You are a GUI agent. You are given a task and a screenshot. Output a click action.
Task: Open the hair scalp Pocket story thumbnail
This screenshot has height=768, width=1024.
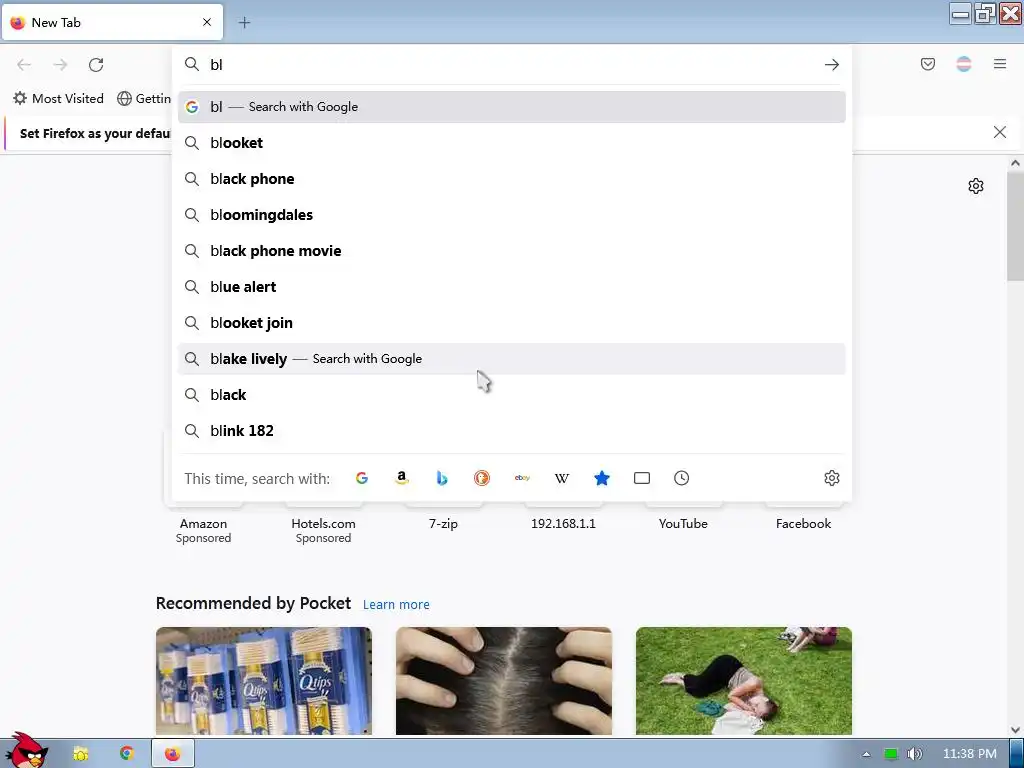(504, 681)
